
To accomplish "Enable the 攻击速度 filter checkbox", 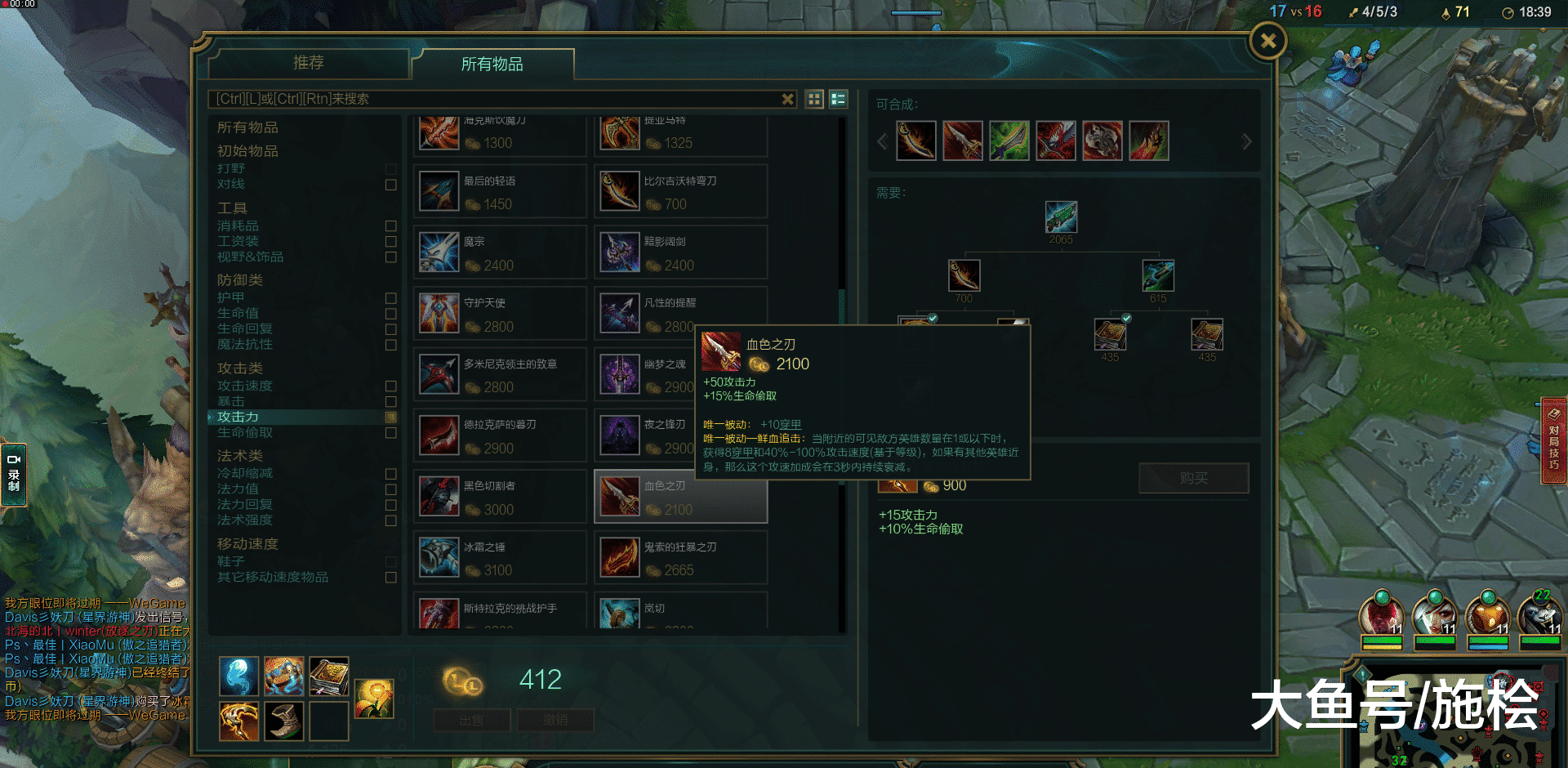I will 390,386.
